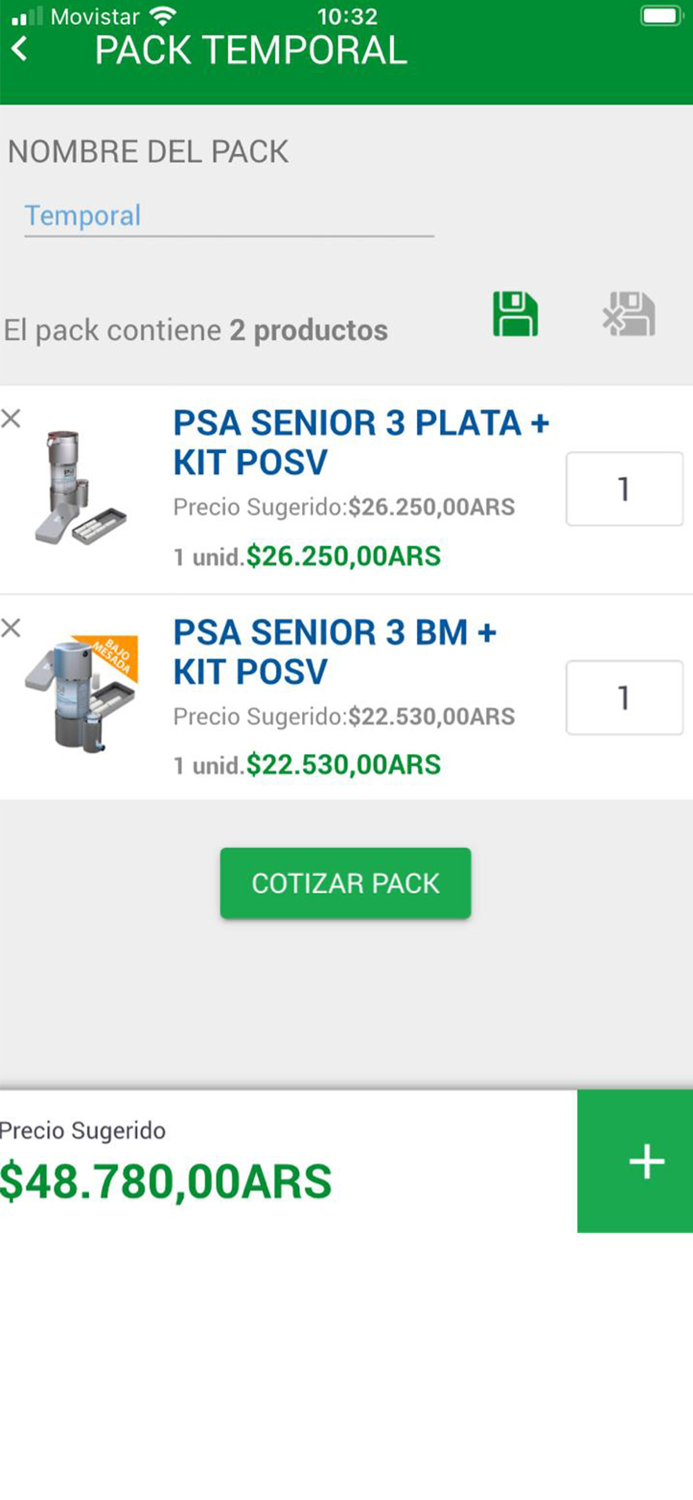
Task: Select the PSA SENIOR 3 PLATA + KIT POSV title
Action: click(x=362, y=442)
